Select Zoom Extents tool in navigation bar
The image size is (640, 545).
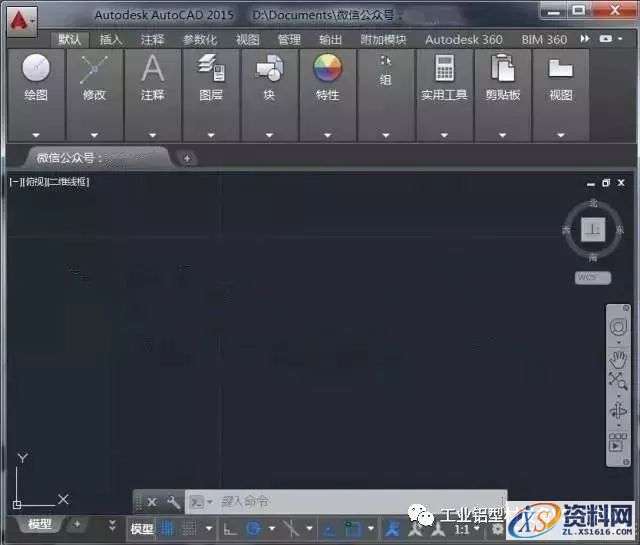pyautogui.click(x=618, y=380)
